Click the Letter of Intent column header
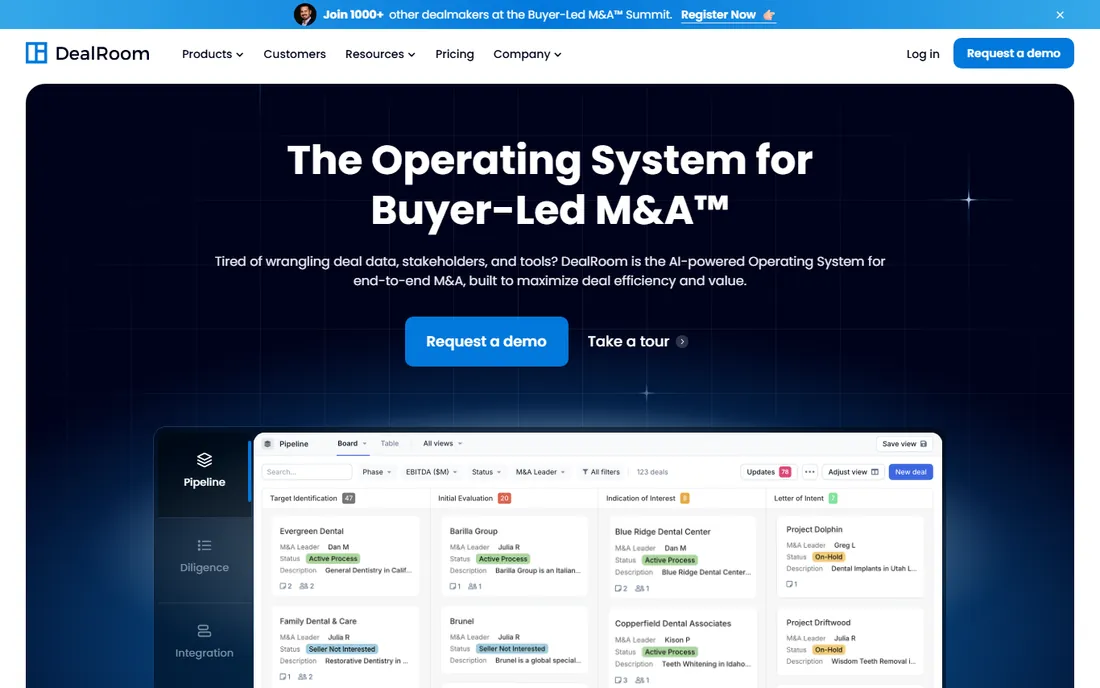The height and width of the screenshot is (688, 1100). point(799,499)
